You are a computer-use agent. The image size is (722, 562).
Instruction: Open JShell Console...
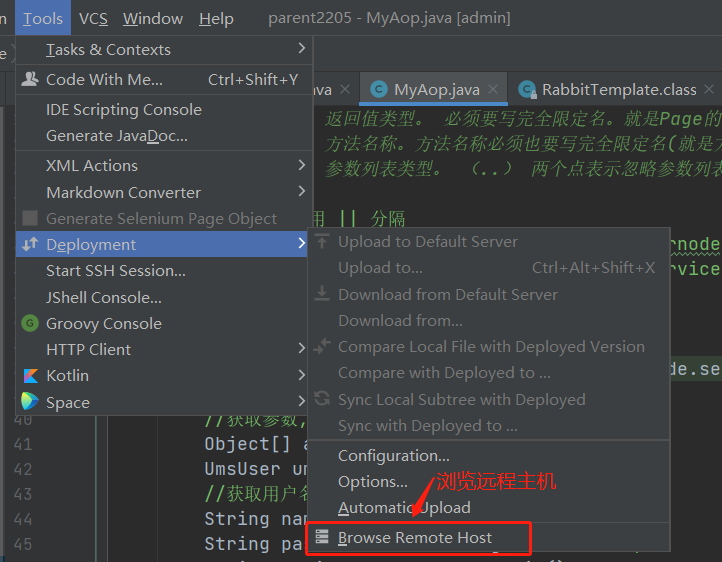162,297
